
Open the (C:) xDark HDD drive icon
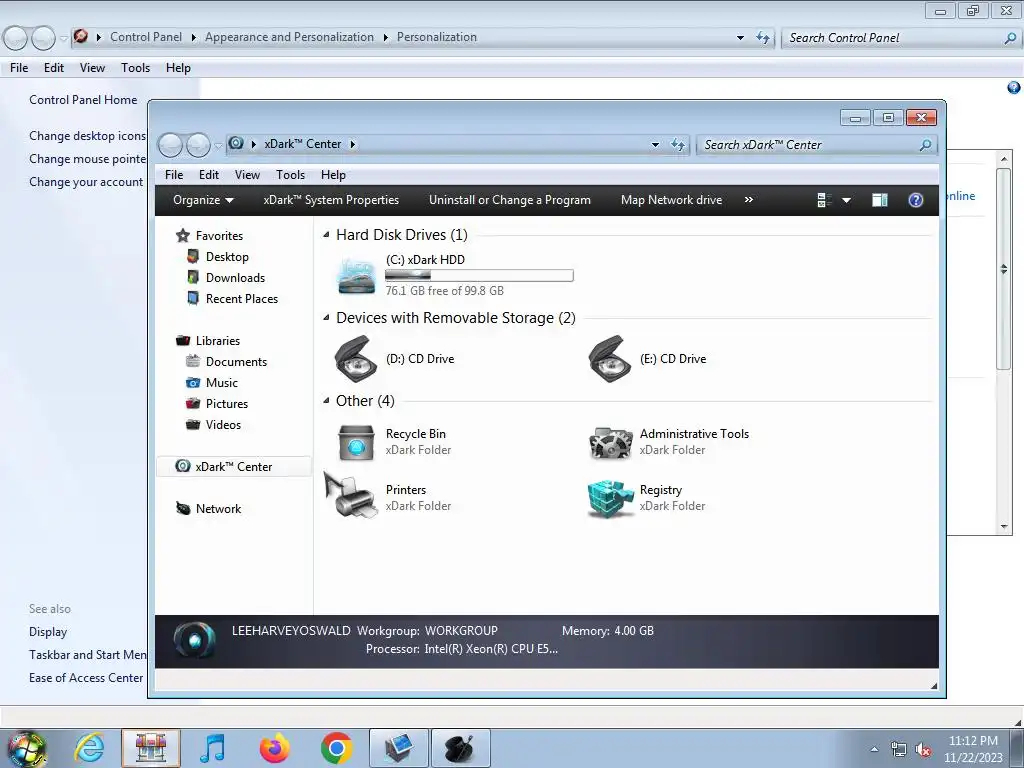point(357,276)
